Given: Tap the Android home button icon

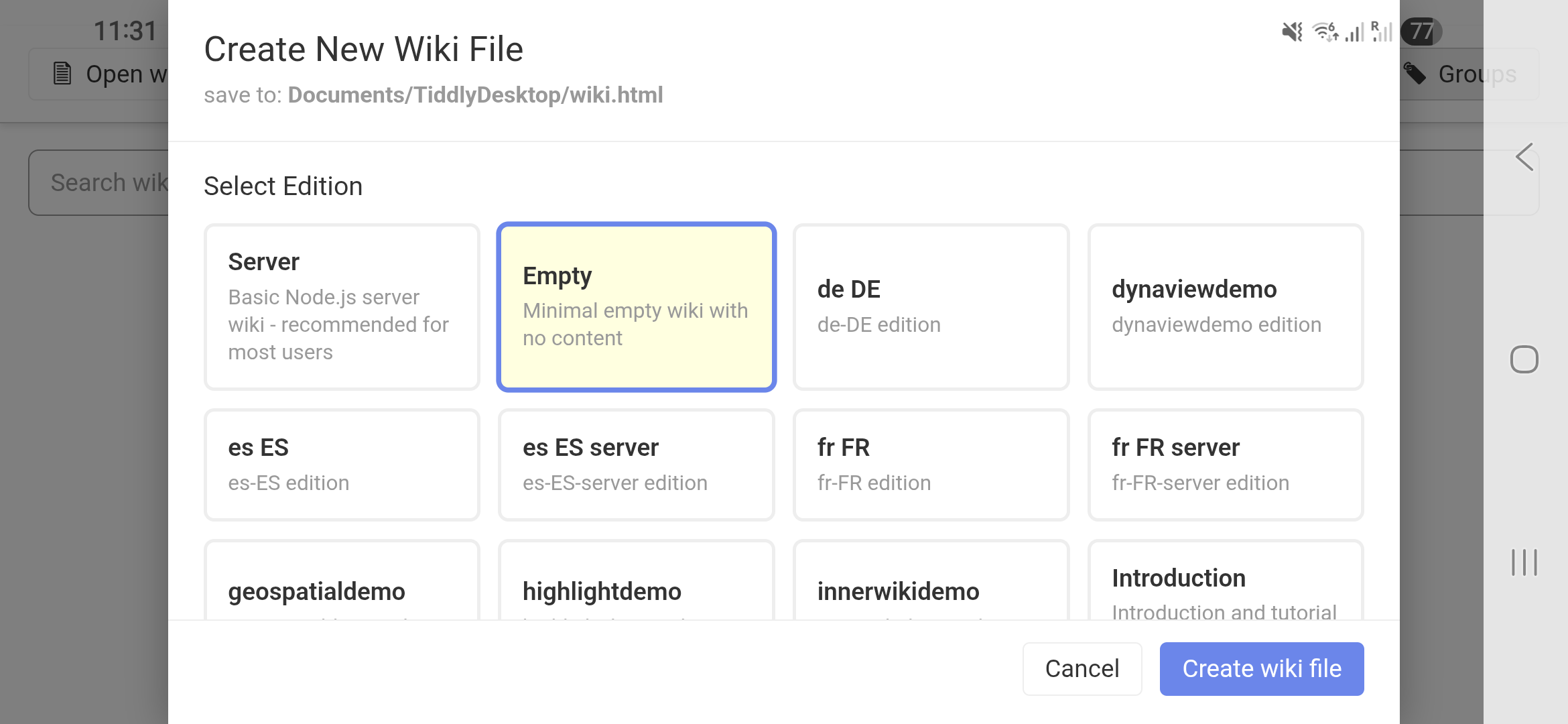Looking at the screenshot, I should coord(1524,360).
